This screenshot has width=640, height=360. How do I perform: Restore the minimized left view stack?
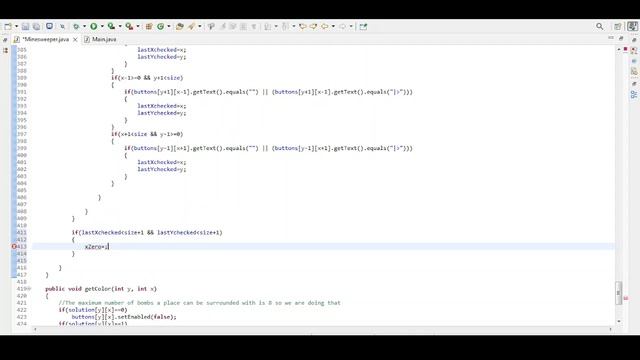pyautogui.click(x=5, y=40)
